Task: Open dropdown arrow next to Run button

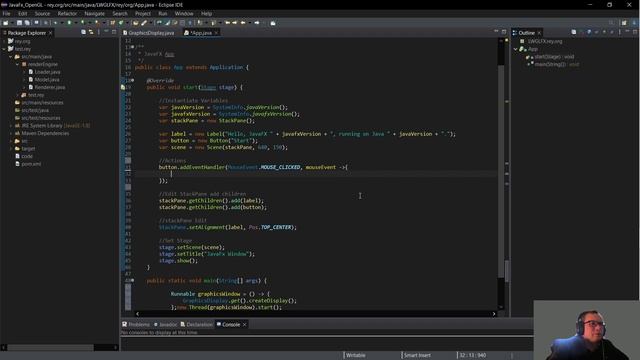Action: [x=75, y=23]
